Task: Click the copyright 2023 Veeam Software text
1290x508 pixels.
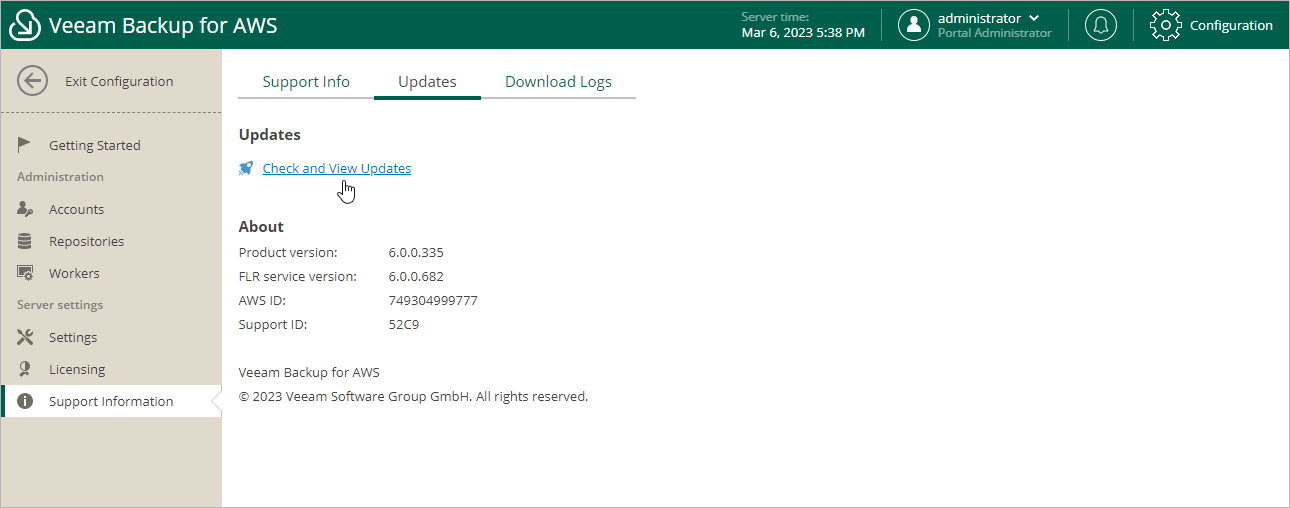Action: pyautogui.click(x=413, y=396)
